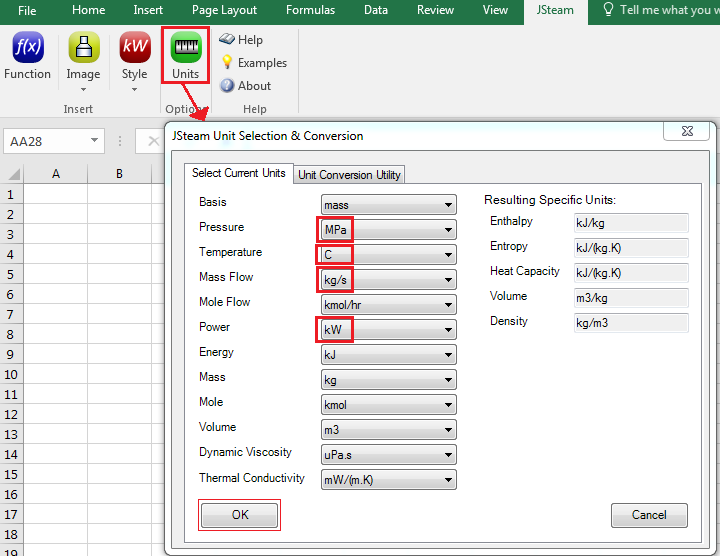Viewport: 720px width, 556px height.
Task: Click the Thermal Conductivity label
Action: [x=252, y=478]
